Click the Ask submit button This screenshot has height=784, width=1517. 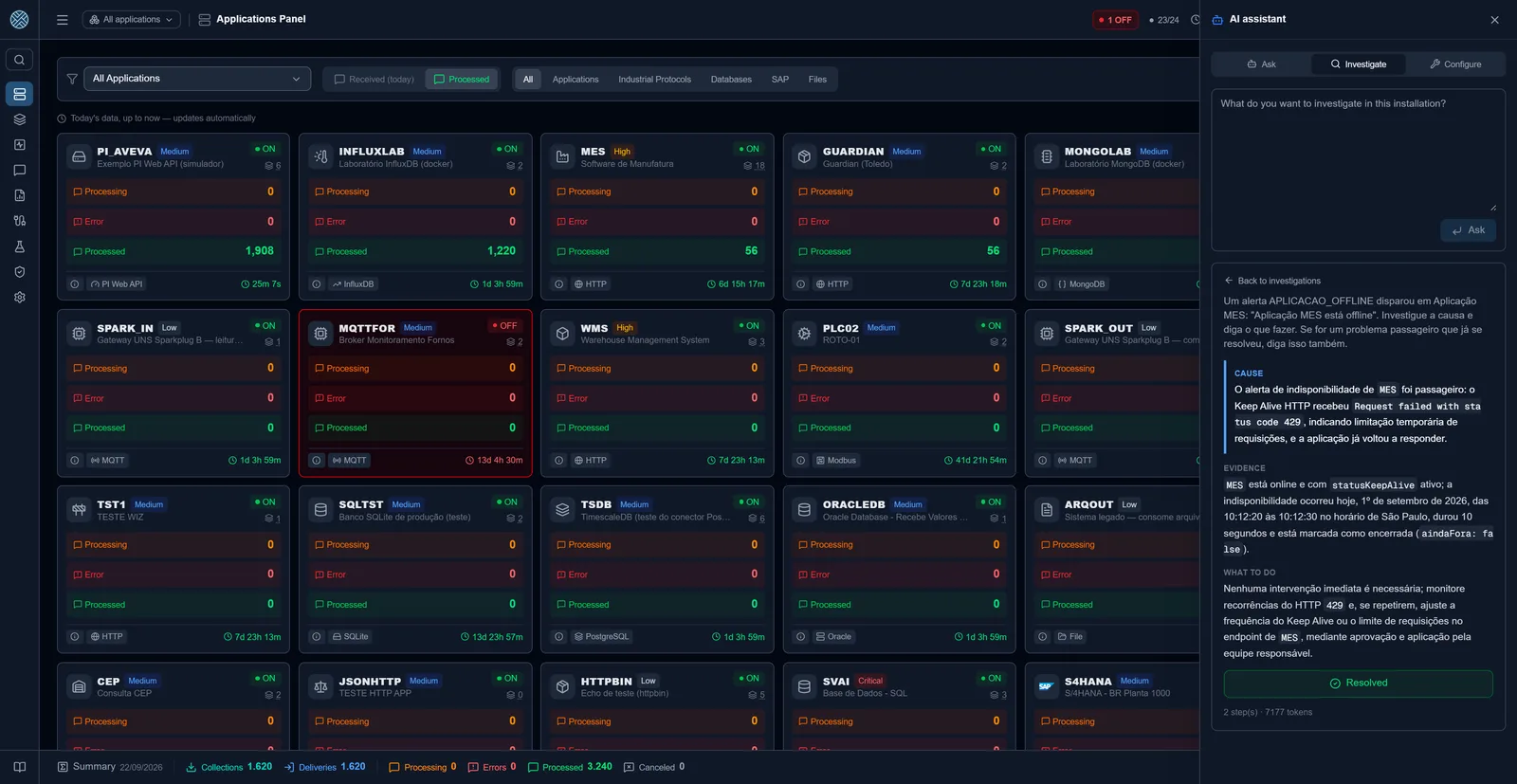[x=1468, y=230]
